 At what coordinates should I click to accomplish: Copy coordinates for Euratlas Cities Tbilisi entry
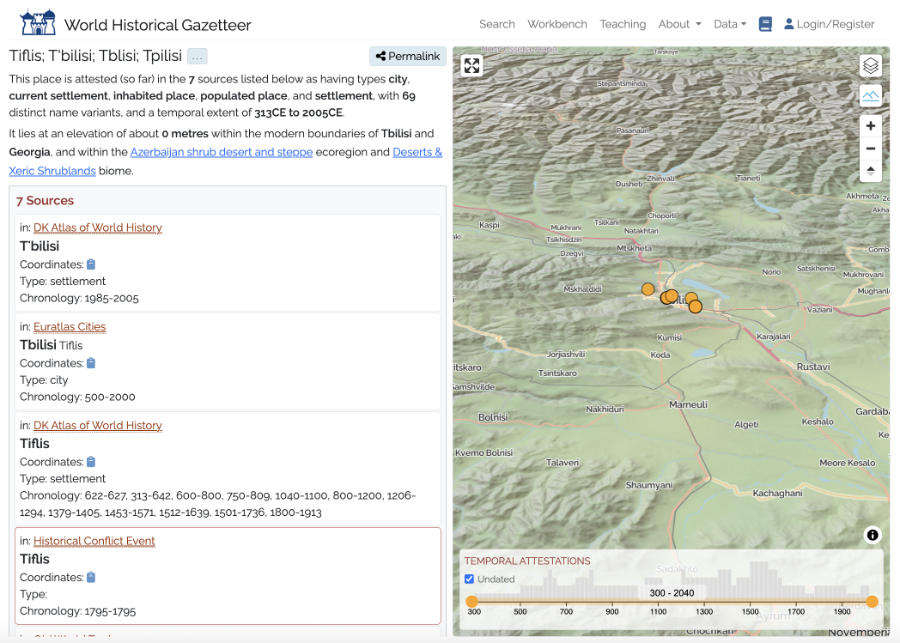click(x=91, y=363)
